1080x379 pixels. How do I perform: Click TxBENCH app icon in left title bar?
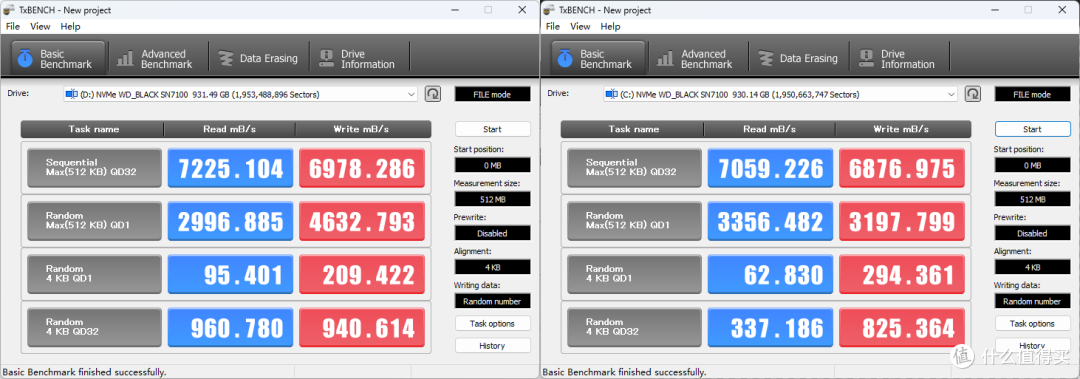point(9,10)
